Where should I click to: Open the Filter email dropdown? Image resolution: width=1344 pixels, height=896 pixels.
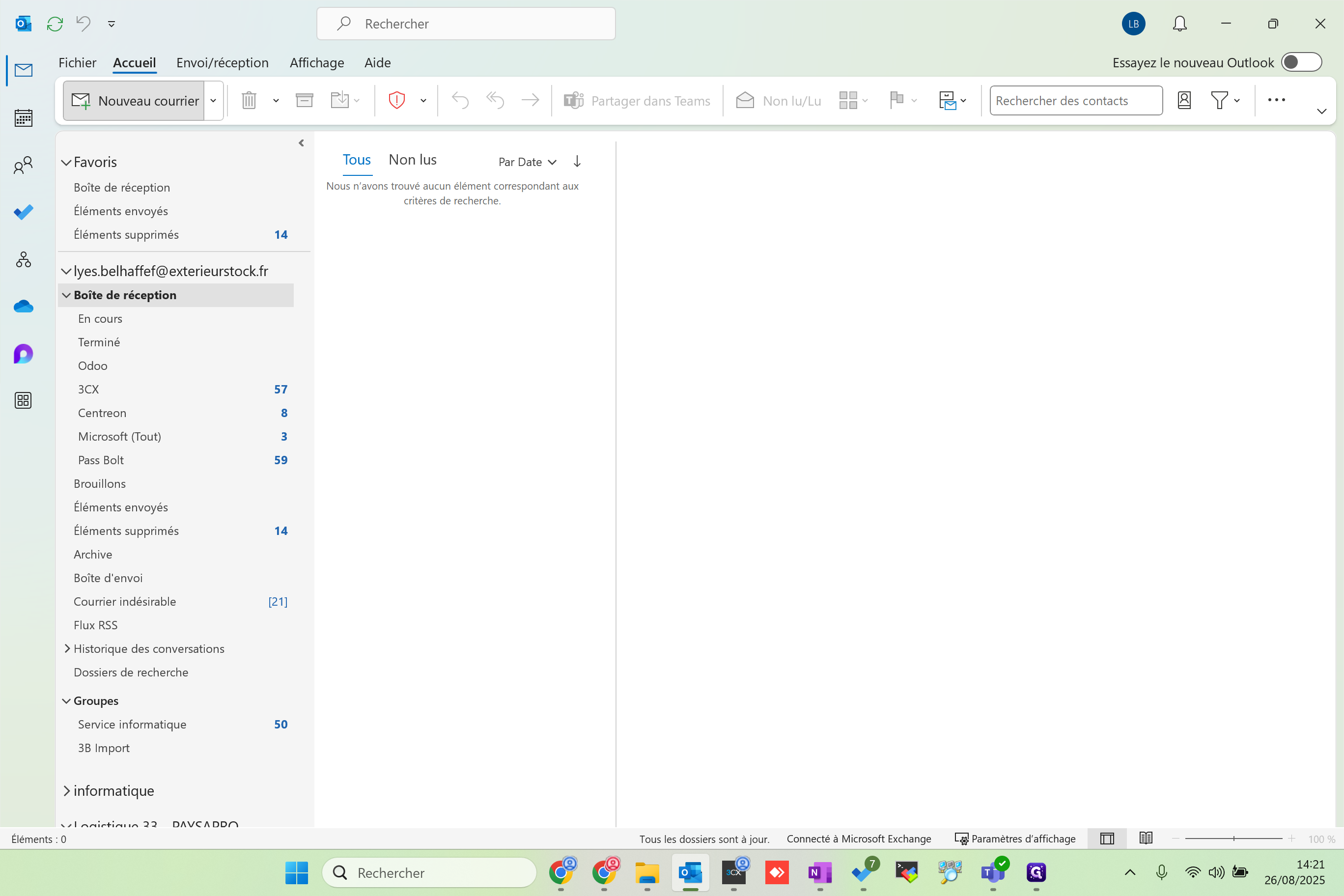coord(1225,101)
